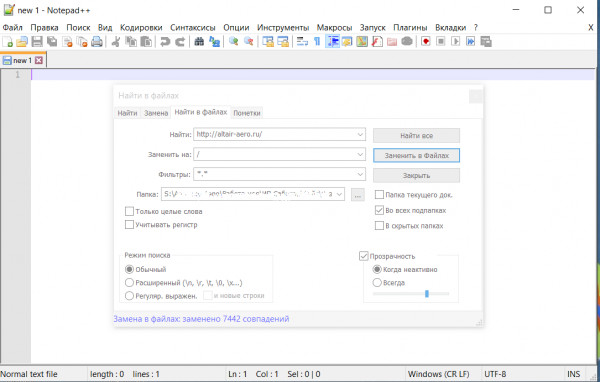Switch to the 'Найти' dialog tab
600x382 pixels.
(127, 113)
